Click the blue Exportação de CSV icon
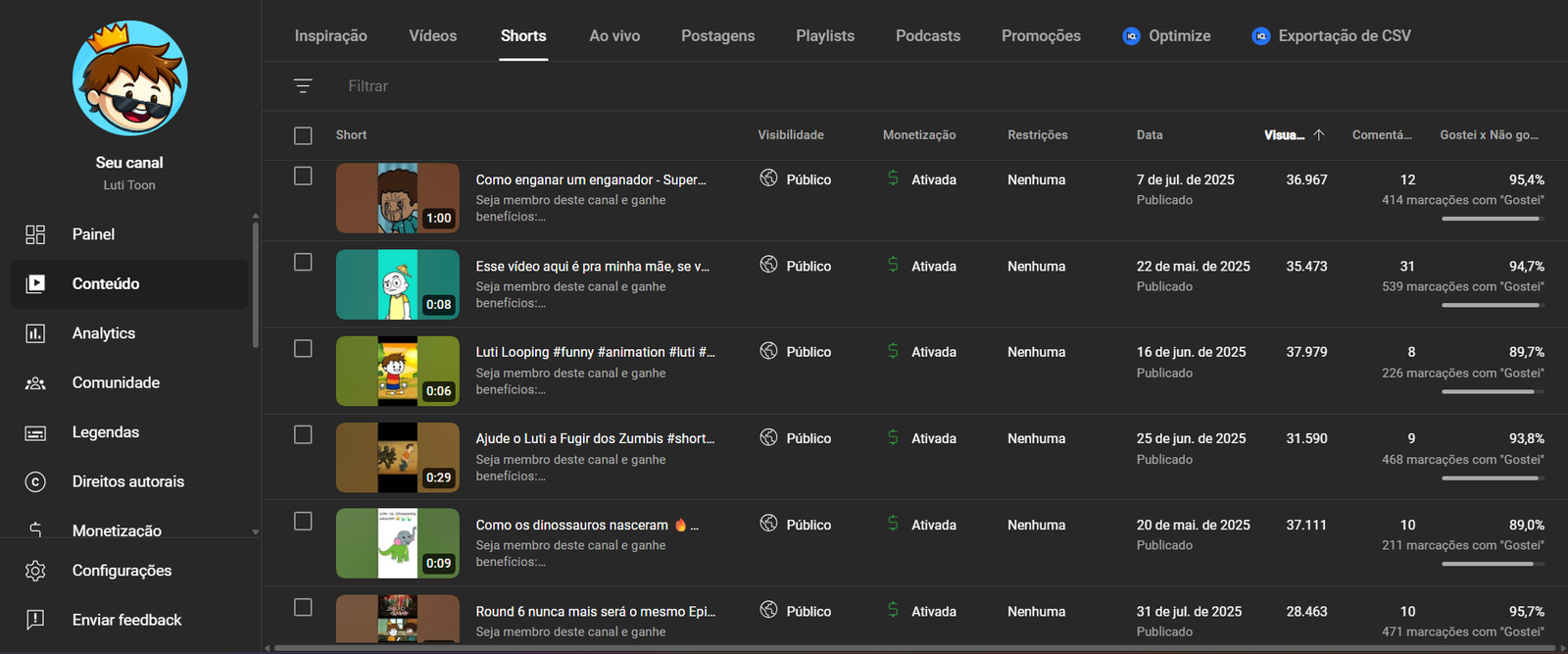The height and width of the screenshot is (654, 1568). pos(1261,35)
